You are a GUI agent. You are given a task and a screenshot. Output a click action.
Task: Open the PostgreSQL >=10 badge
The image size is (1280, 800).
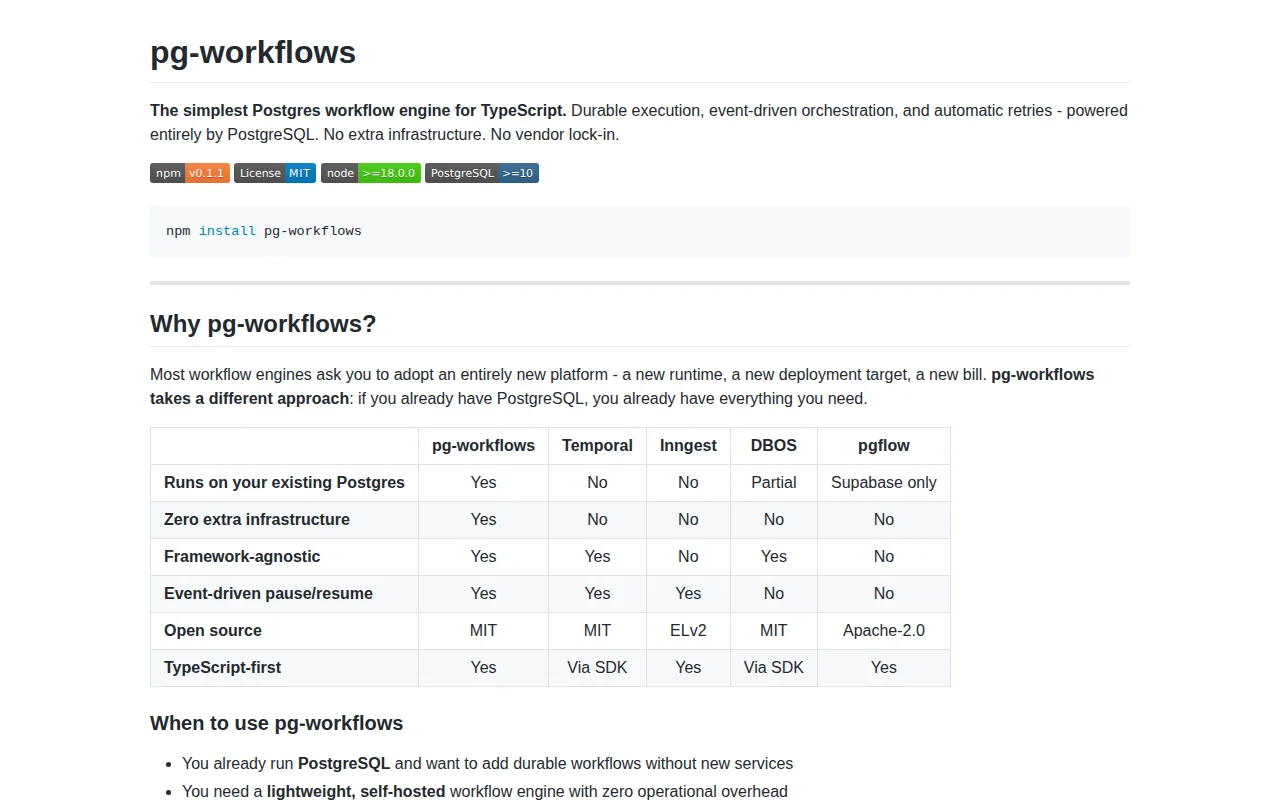(x=482, y=173)
